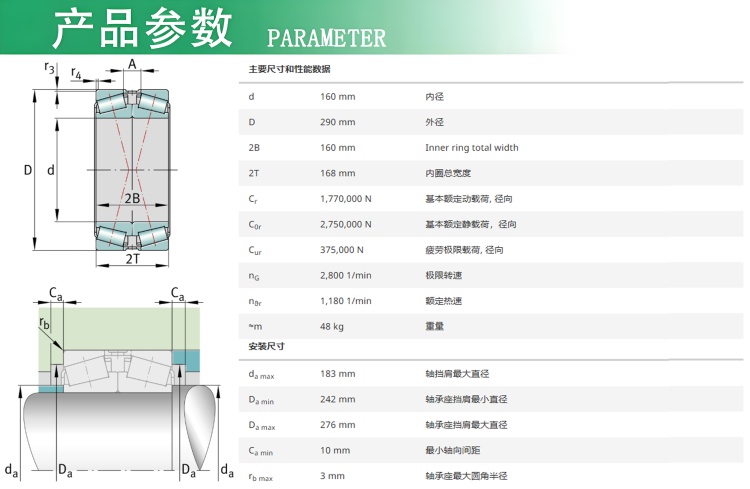Screen dimensions: 750x489
Task: Click the 轴承座挡肩最大直径 description text
Action: [466, 425]
